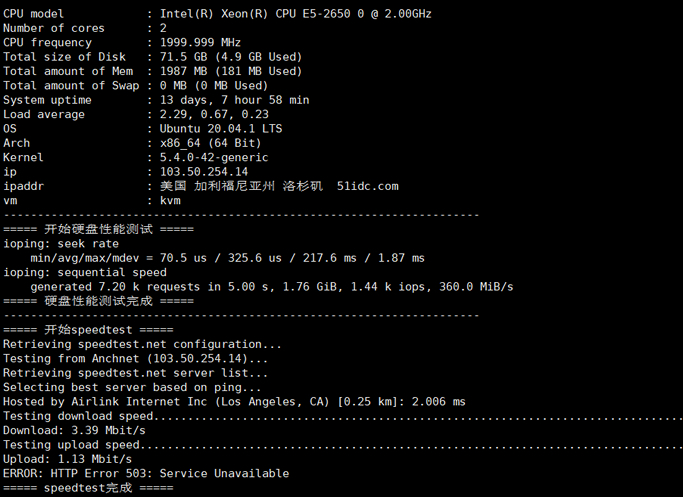Viewport: 683px width, 497px height.
Task: Click the Total amount of Mem 1987 MB value
Action: tap(231, 71)
